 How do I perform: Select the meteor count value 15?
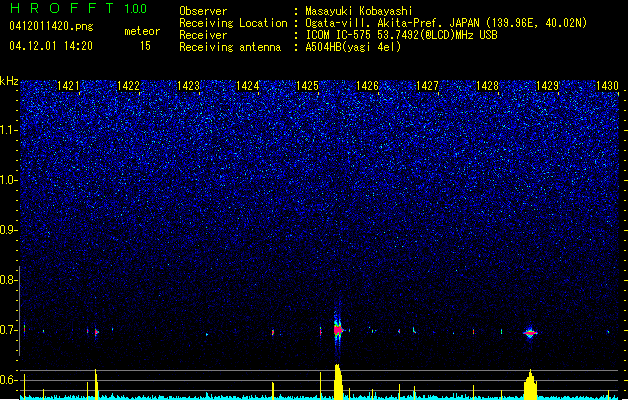[x=145, y=46]
